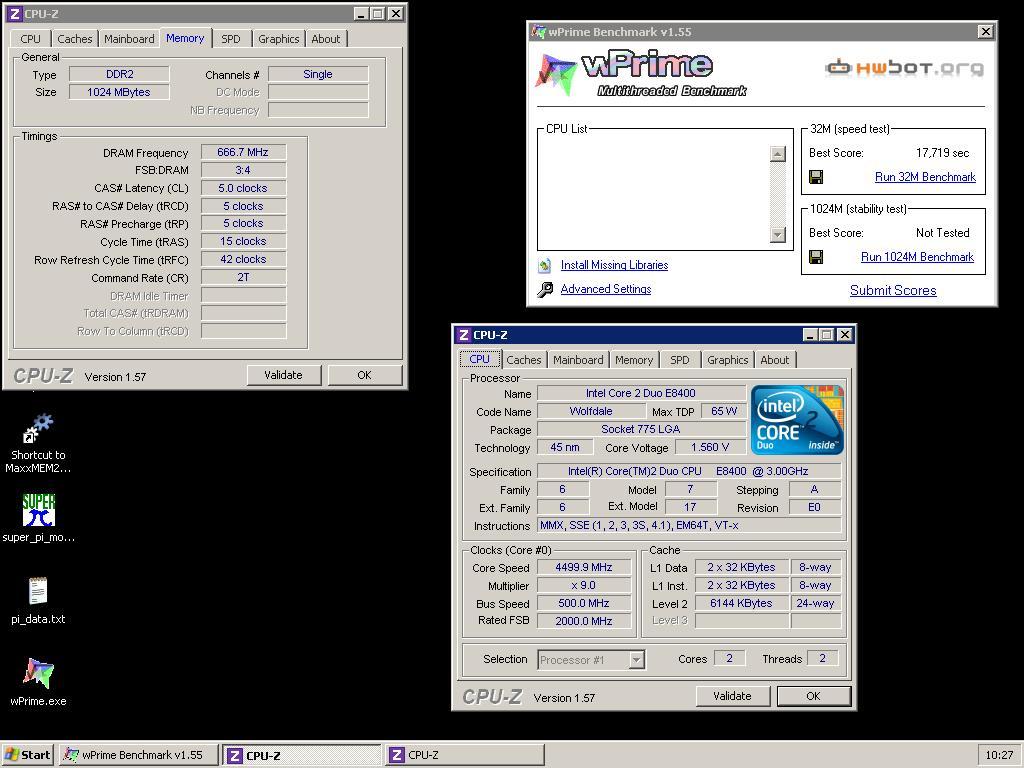Screen dimensions: 1024x768
Task: Click the CPU-Z title bar icon of Memory window
Action: [15, 14]
